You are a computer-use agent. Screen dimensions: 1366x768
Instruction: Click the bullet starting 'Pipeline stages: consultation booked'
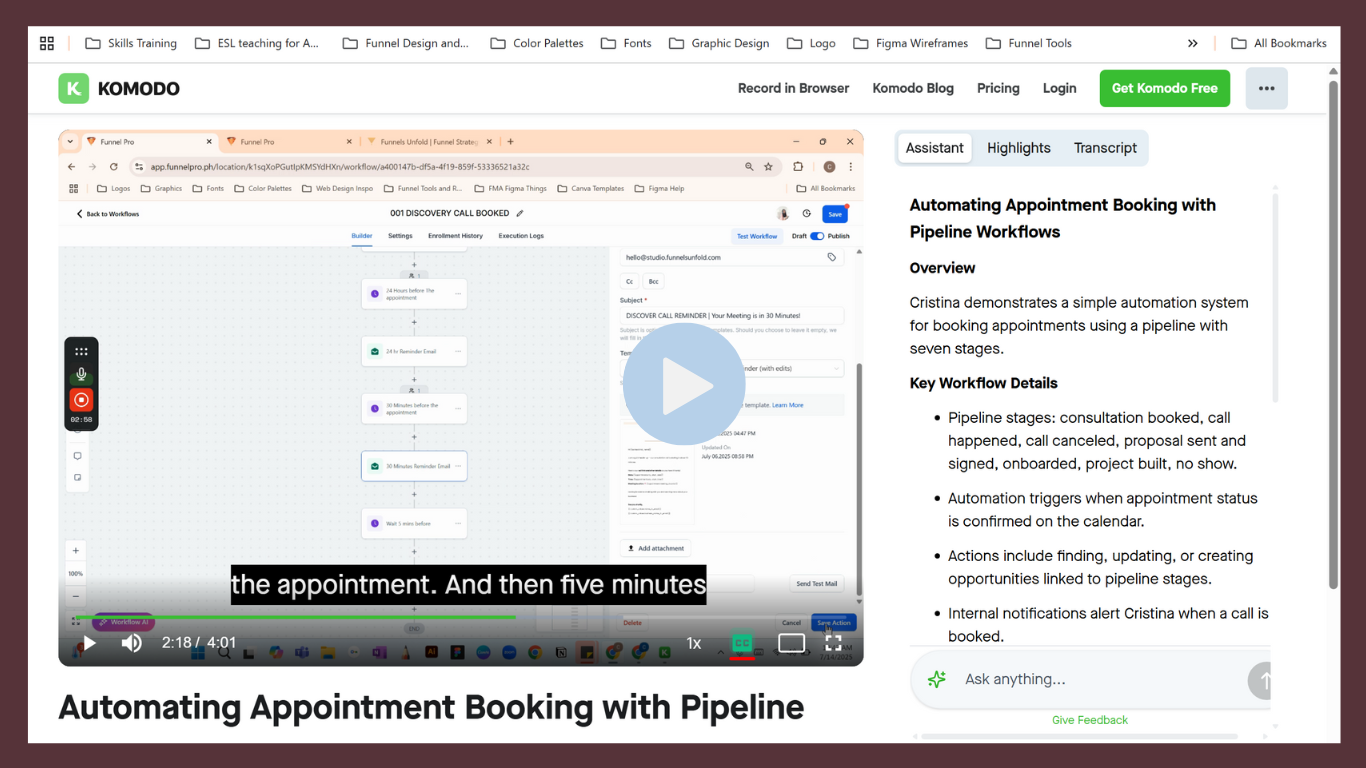tap(1097, 441)
